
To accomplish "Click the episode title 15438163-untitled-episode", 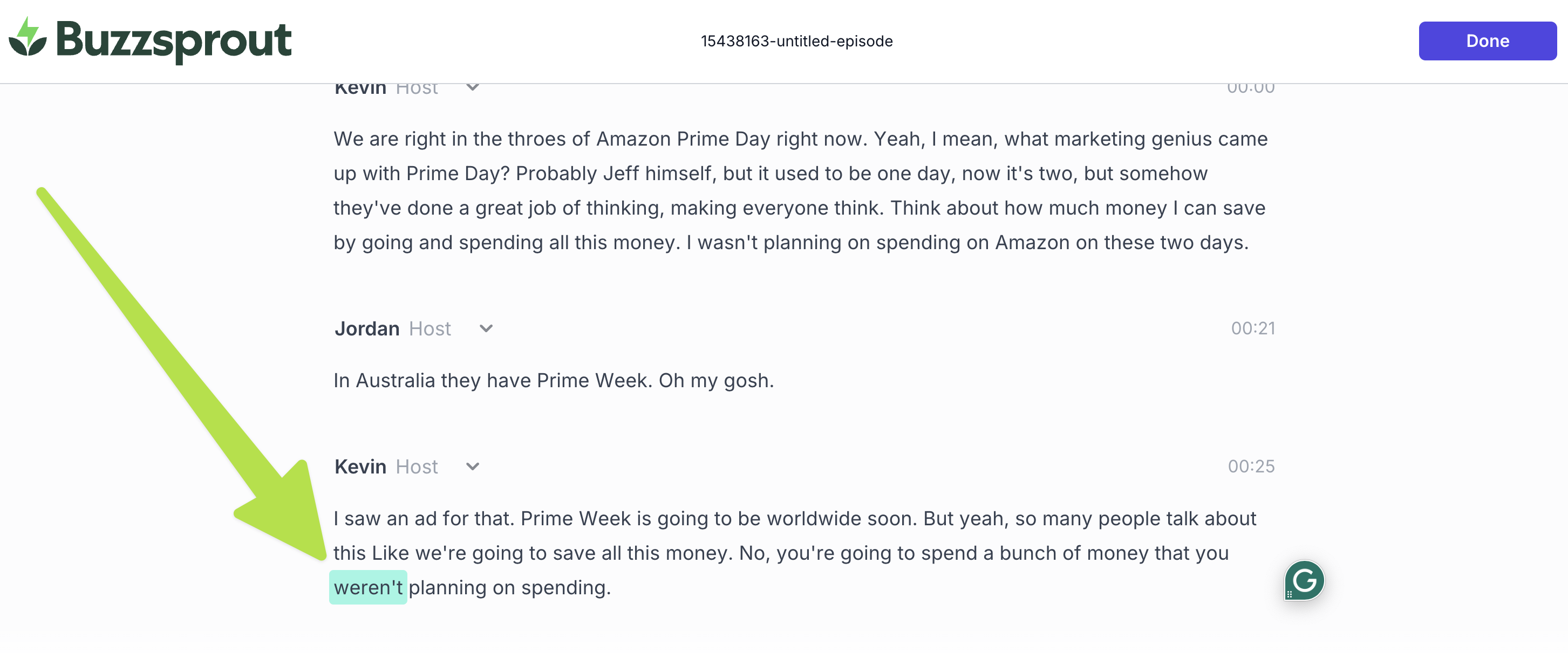I will [796, 42].
